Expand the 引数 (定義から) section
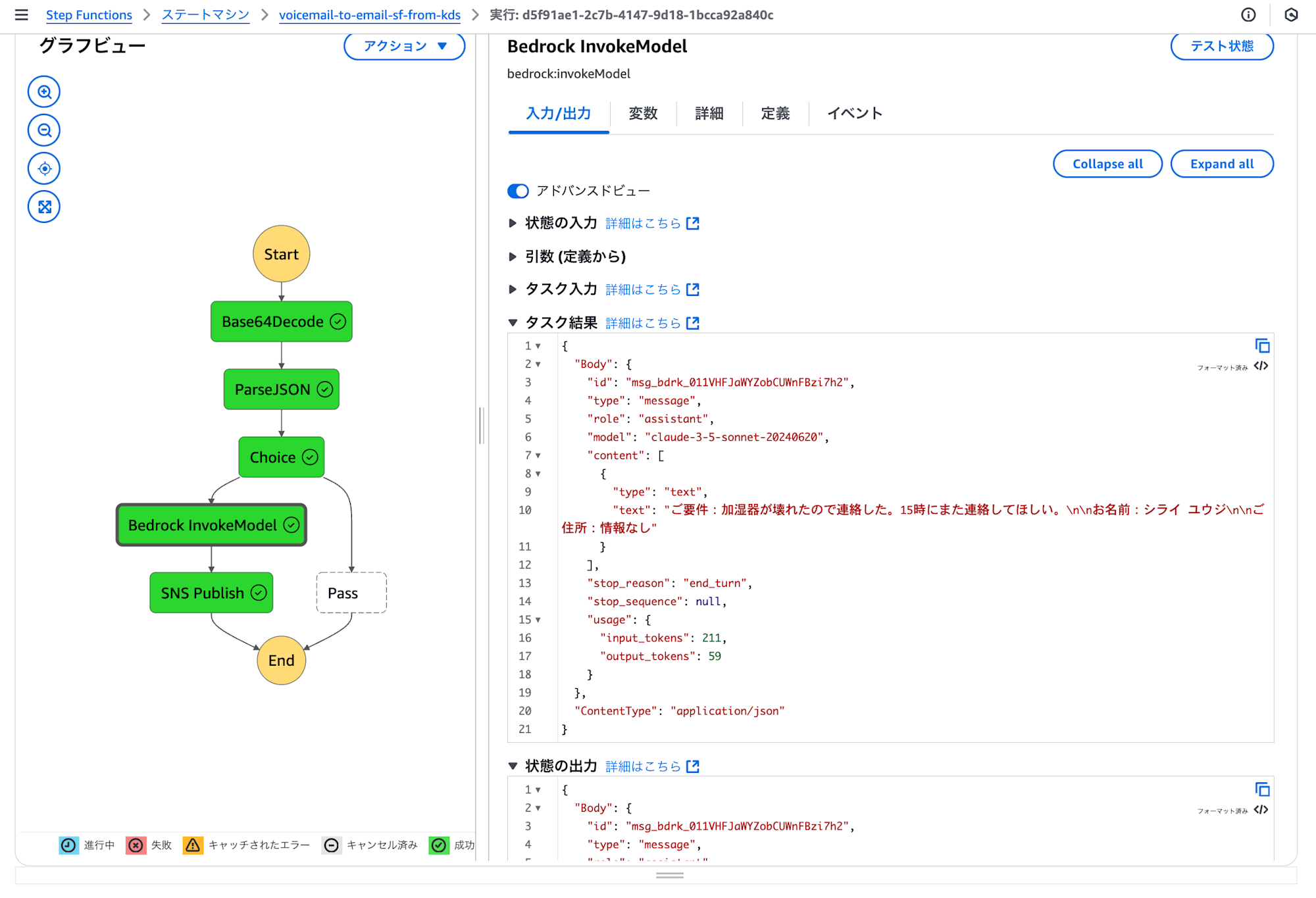 [513, 257]
